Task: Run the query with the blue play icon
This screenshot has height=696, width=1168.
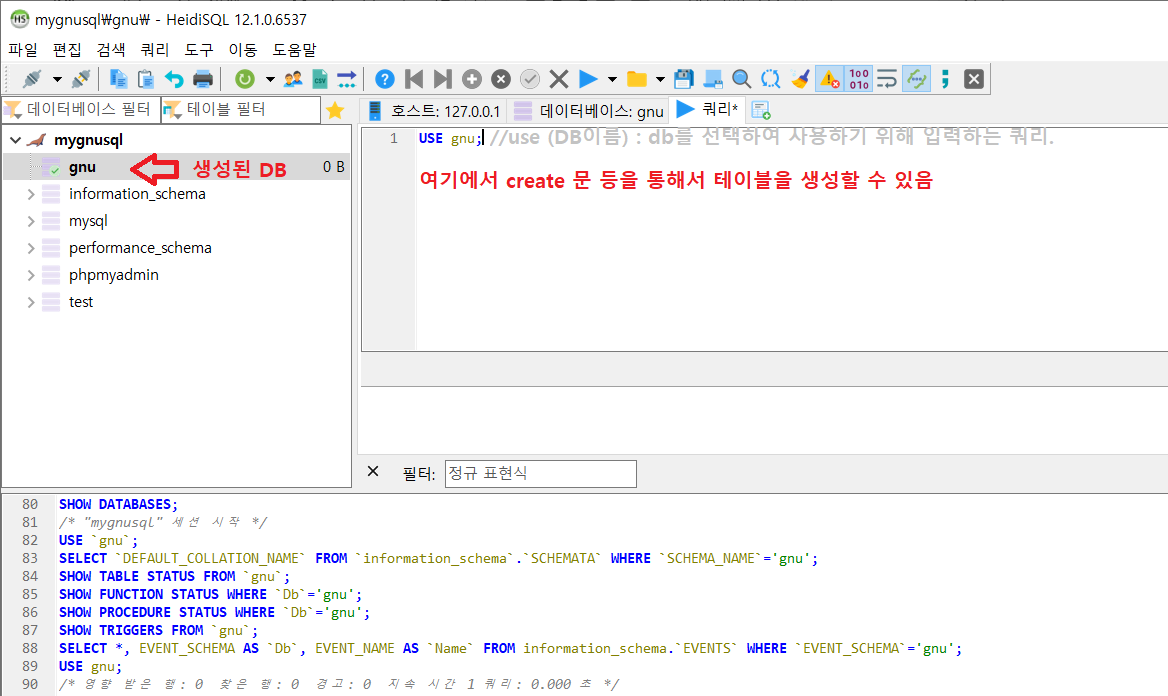Action: (588, 79)
